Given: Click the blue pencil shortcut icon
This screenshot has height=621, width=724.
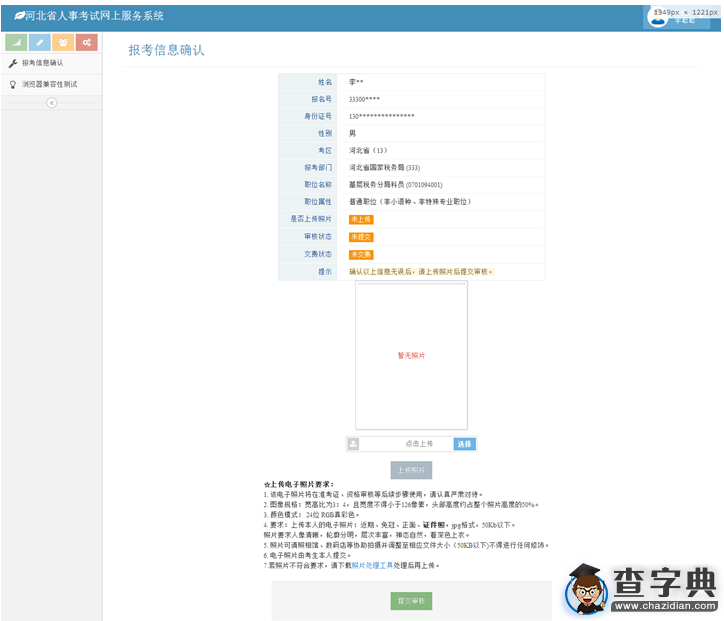Looking at the screenshot, I should click(40, 42).
